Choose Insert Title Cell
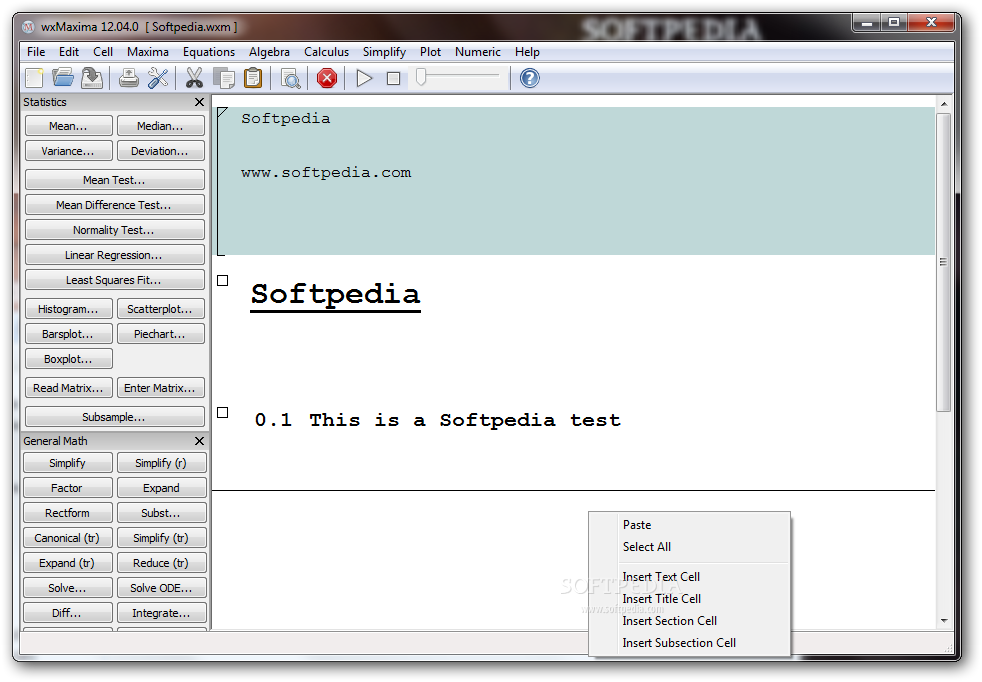This screenshot has height=682, width=982. pyautogui.click(x=689, y=599)
